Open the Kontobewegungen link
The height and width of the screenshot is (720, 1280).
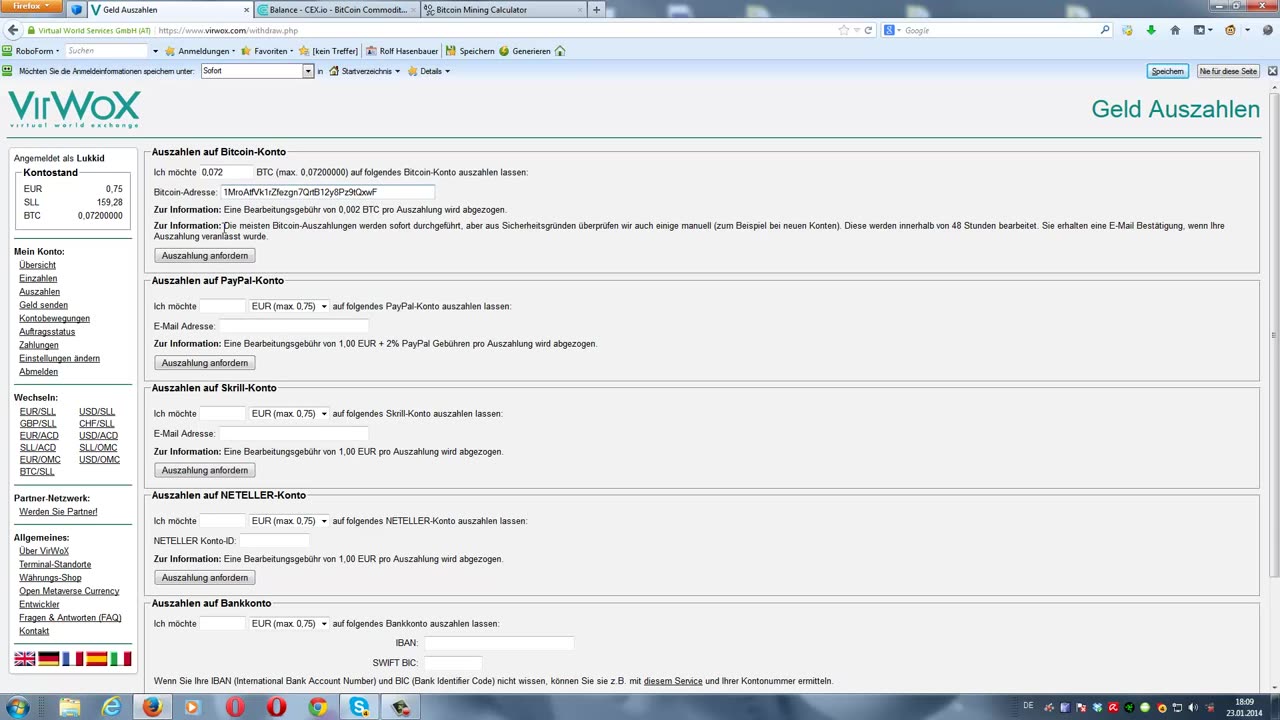coord(54,318)
